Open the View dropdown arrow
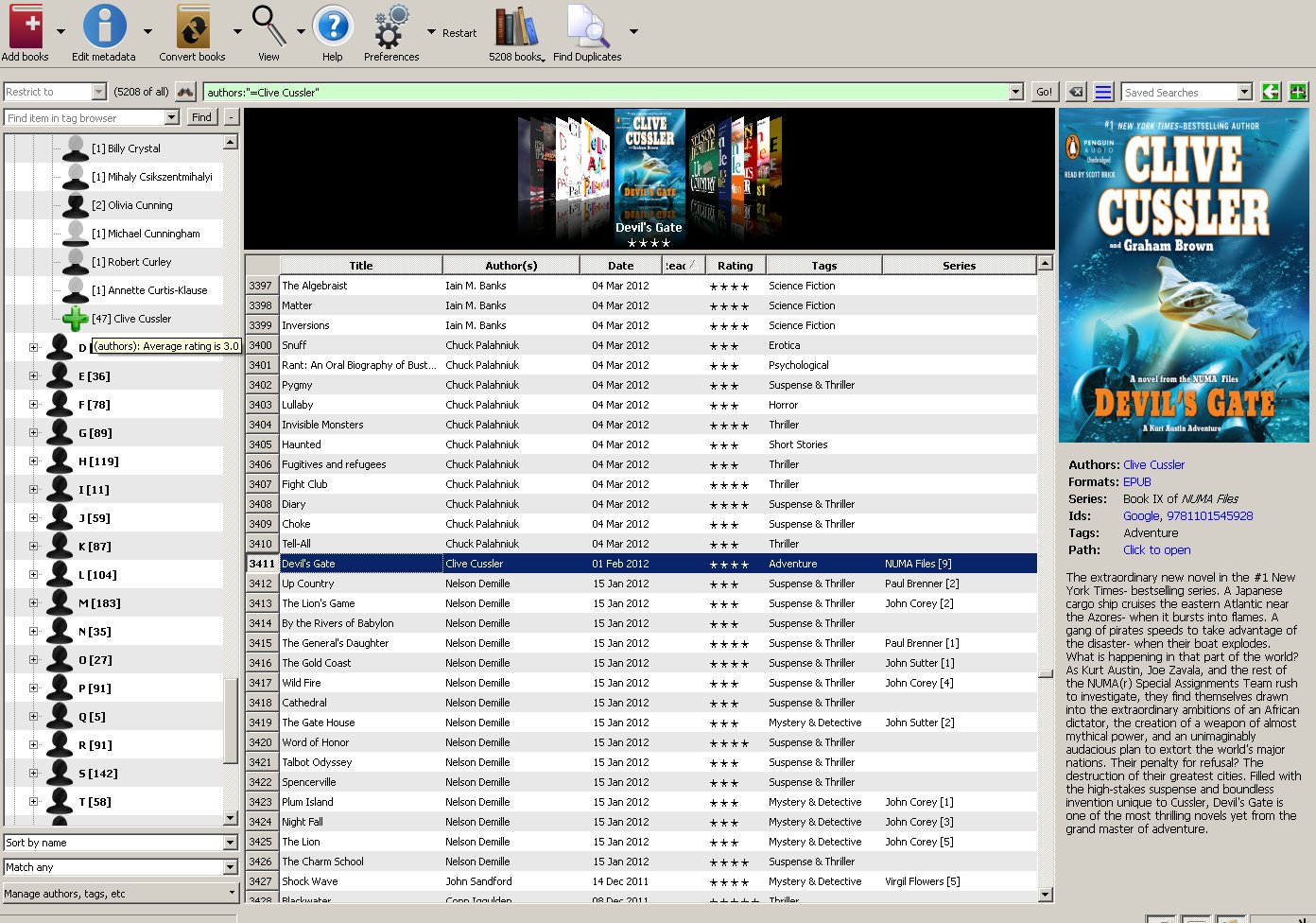Screen dimensions: 1316x923 click(301, 31)
